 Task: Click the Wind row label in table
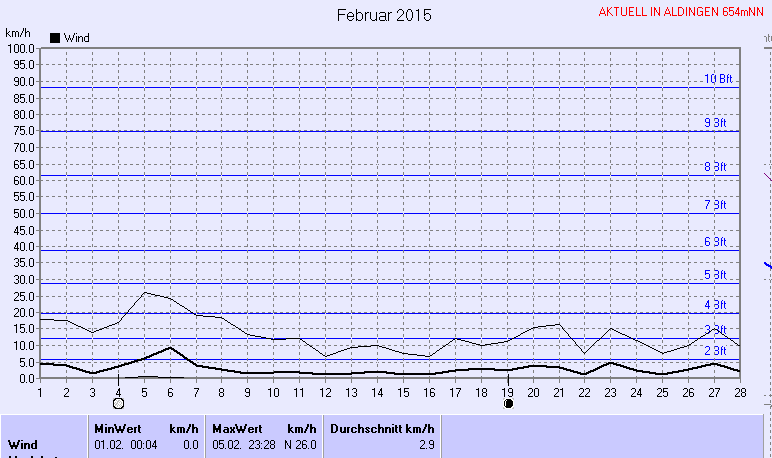click(23, 443)
